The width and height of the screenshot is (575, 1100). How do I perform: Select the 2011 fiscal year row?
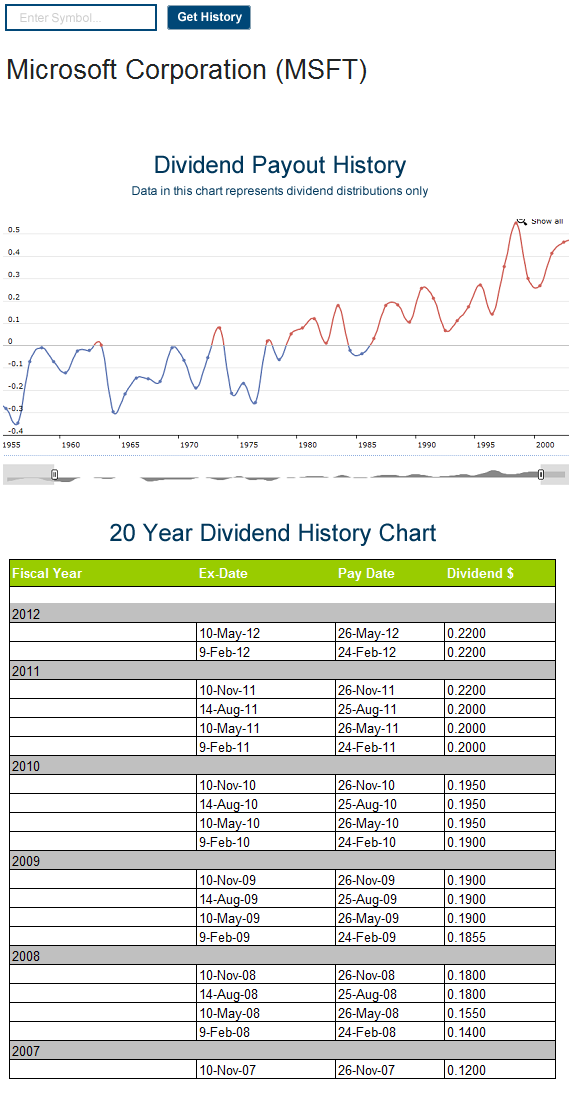point(283,671)
